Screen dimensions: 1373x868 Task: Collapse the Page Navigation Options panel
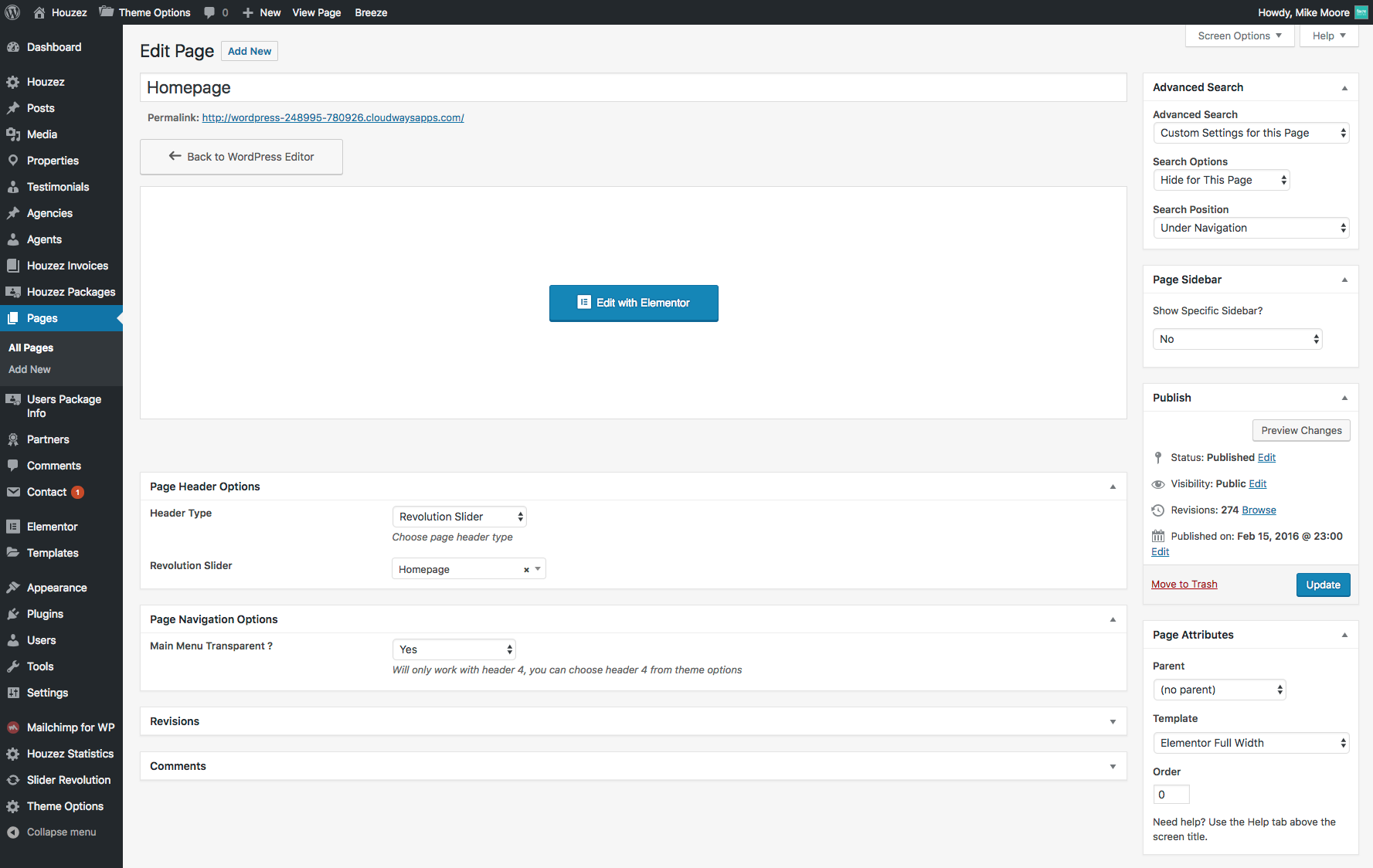click(1113, 620)
